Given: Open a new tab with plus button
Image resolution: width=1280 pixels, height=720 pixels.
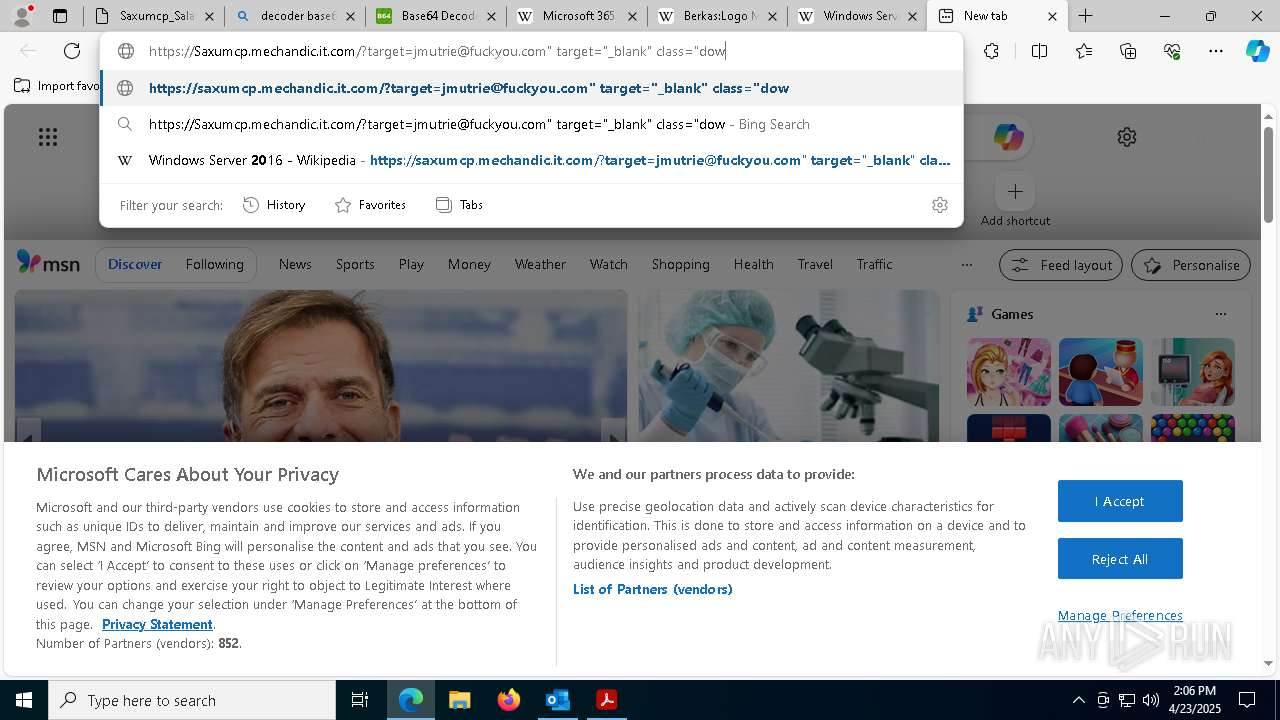Looking at the screenshot, I should (x=1085, y=16).
